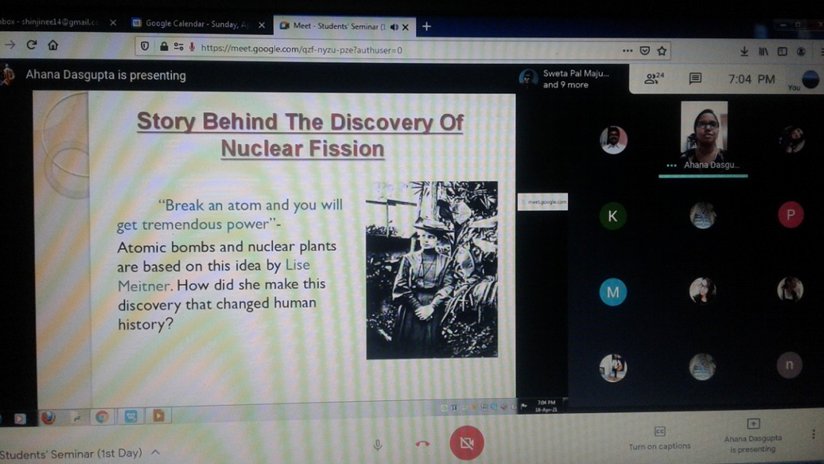Open the browser downloads panel
824x464 pixels.
[744, 50]
